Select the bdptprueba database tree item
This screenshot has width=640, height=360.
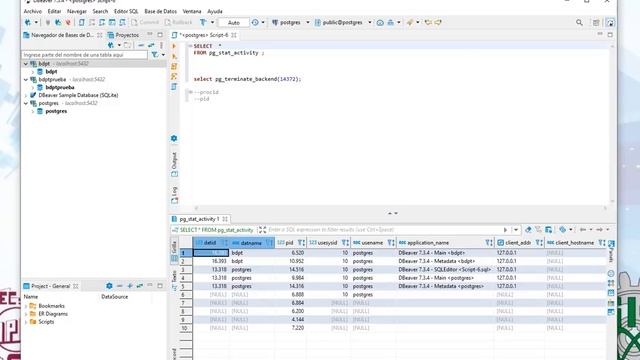coord(60,87)
